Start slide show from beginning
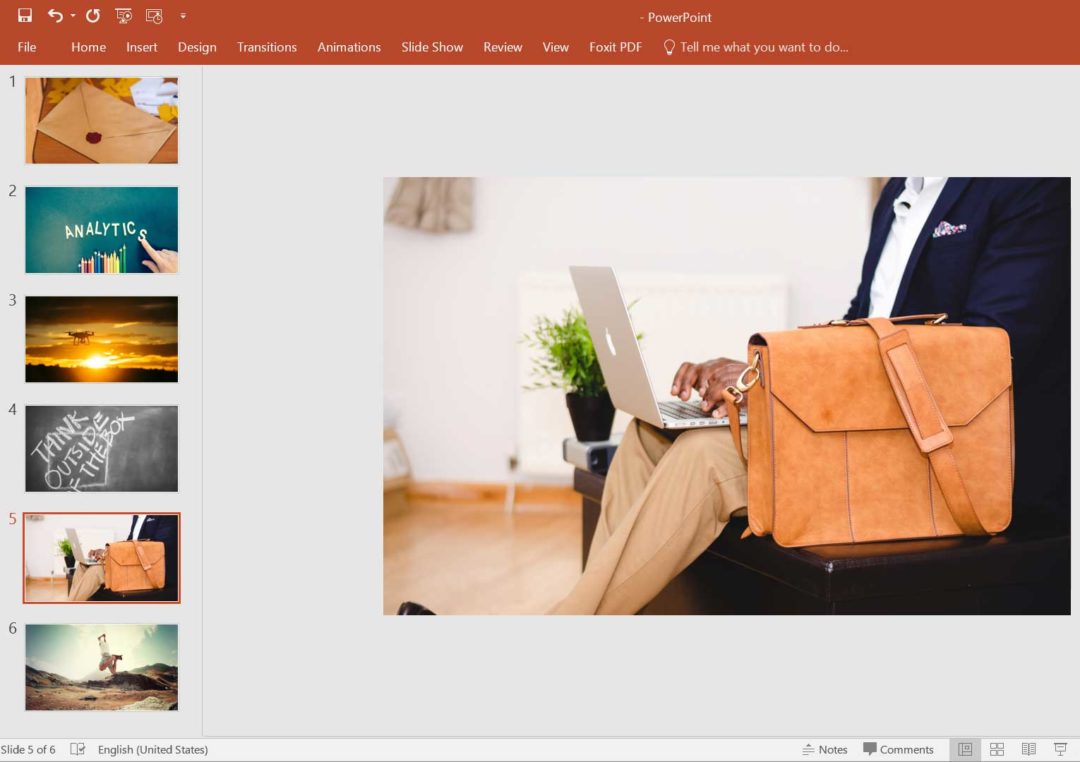 tap(124, 15)
